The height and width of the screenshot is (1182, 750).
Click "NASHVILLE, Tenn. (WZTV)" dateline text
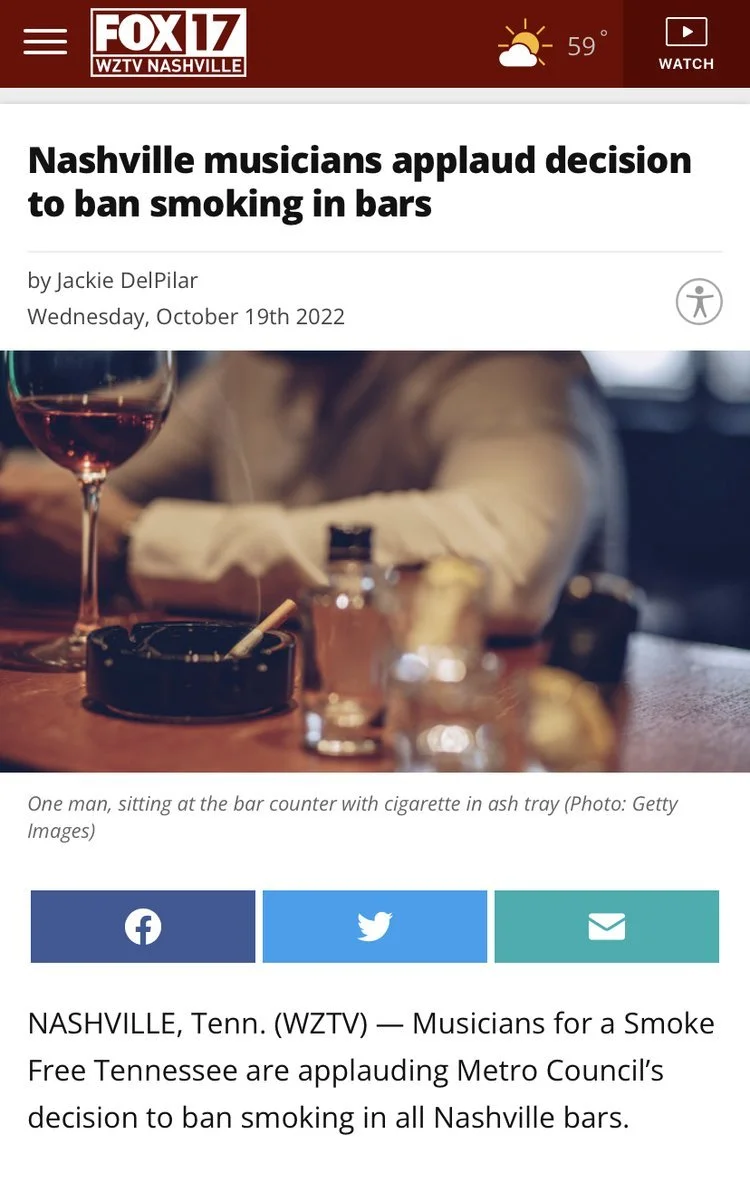[197, 1024]
